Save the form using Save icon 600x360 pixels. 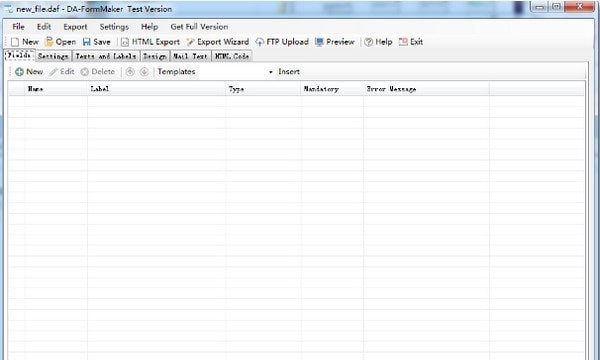87,42
